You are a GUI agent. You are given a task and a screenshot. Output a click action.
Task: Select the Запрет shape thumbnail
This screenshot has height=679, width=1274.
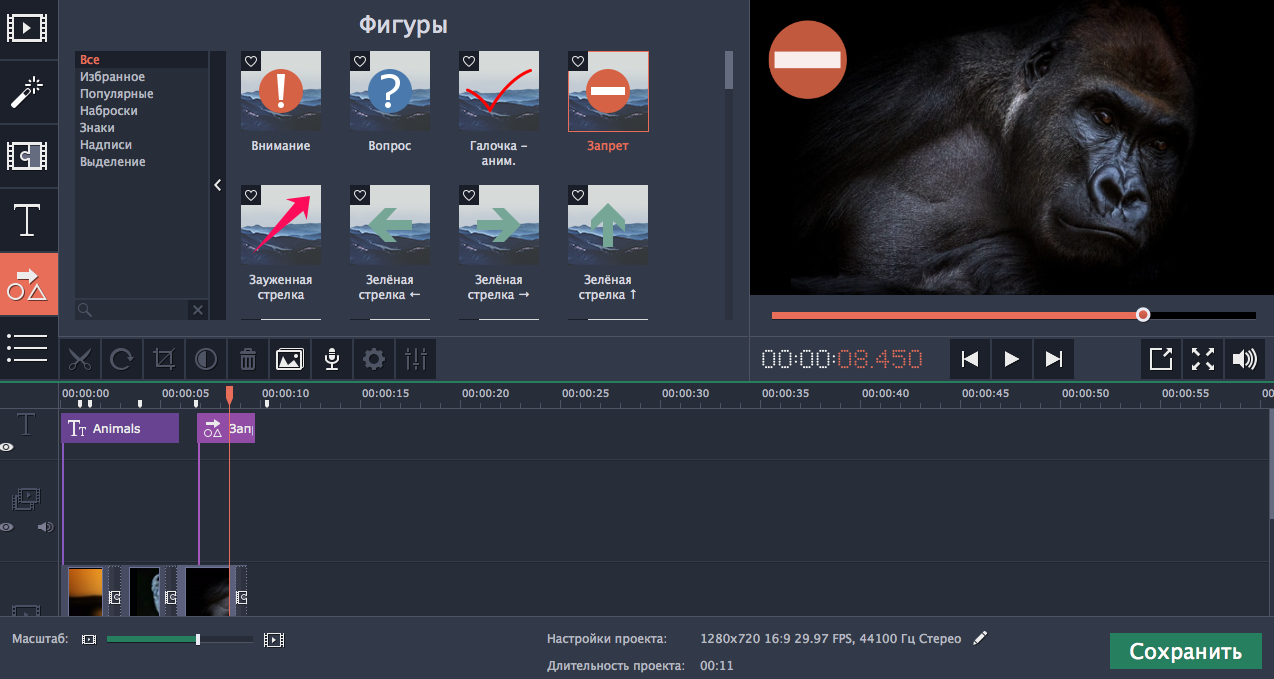(x=608, y=91)
